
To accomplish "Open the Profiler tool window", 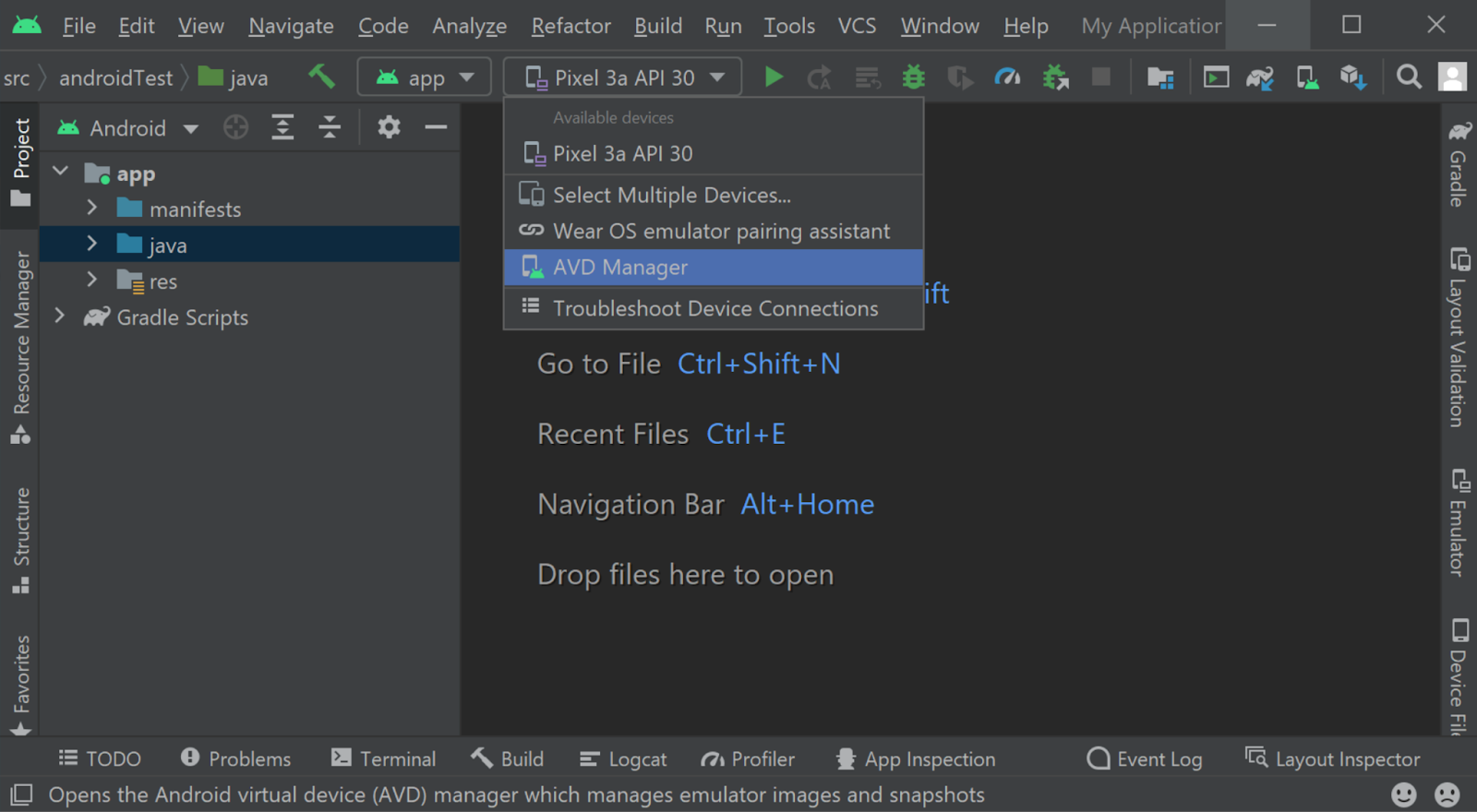I will 748,758.
